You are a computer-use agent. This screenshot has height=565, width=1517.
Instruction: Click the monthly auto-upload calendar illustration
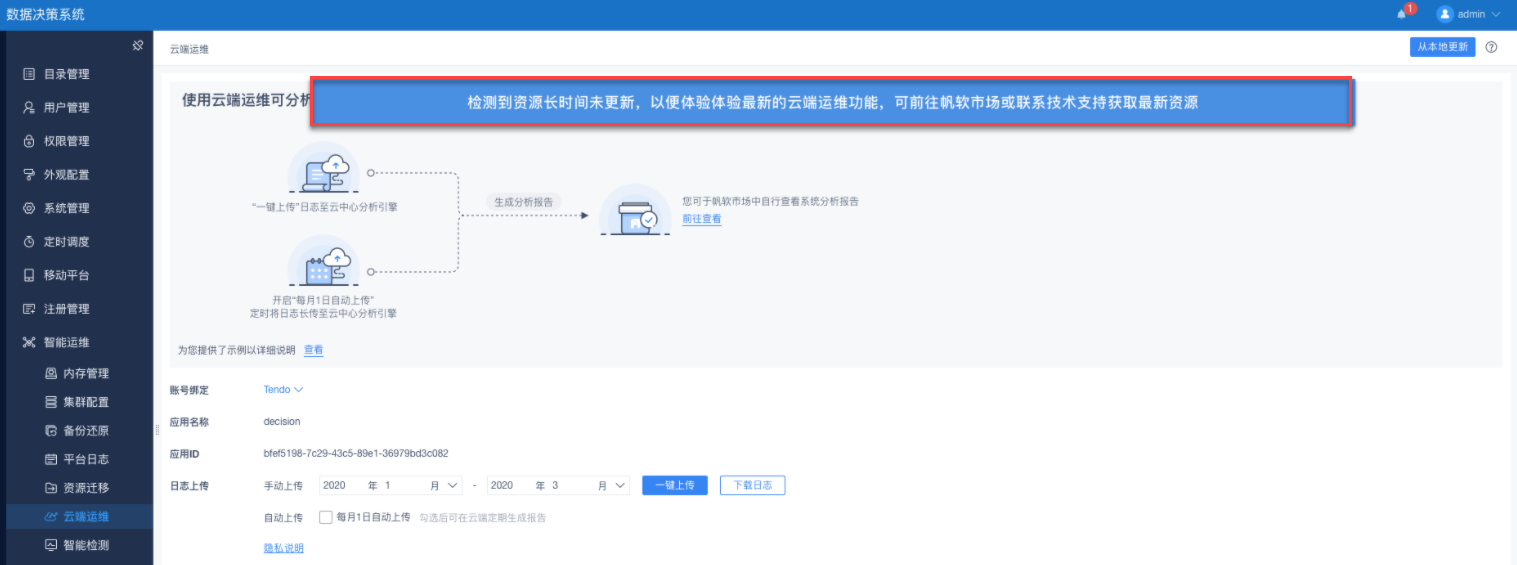tap(324, 262)
